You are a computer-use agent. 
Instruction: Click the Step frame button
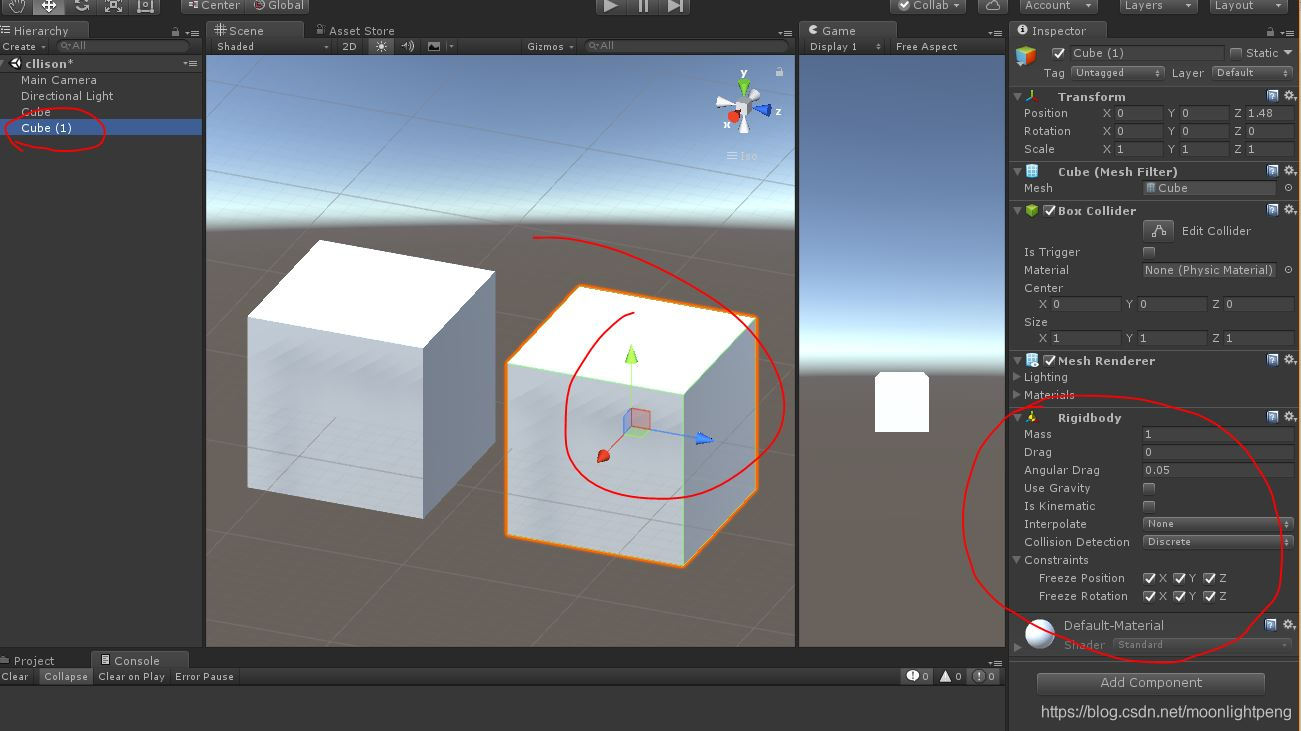(675, 6)
